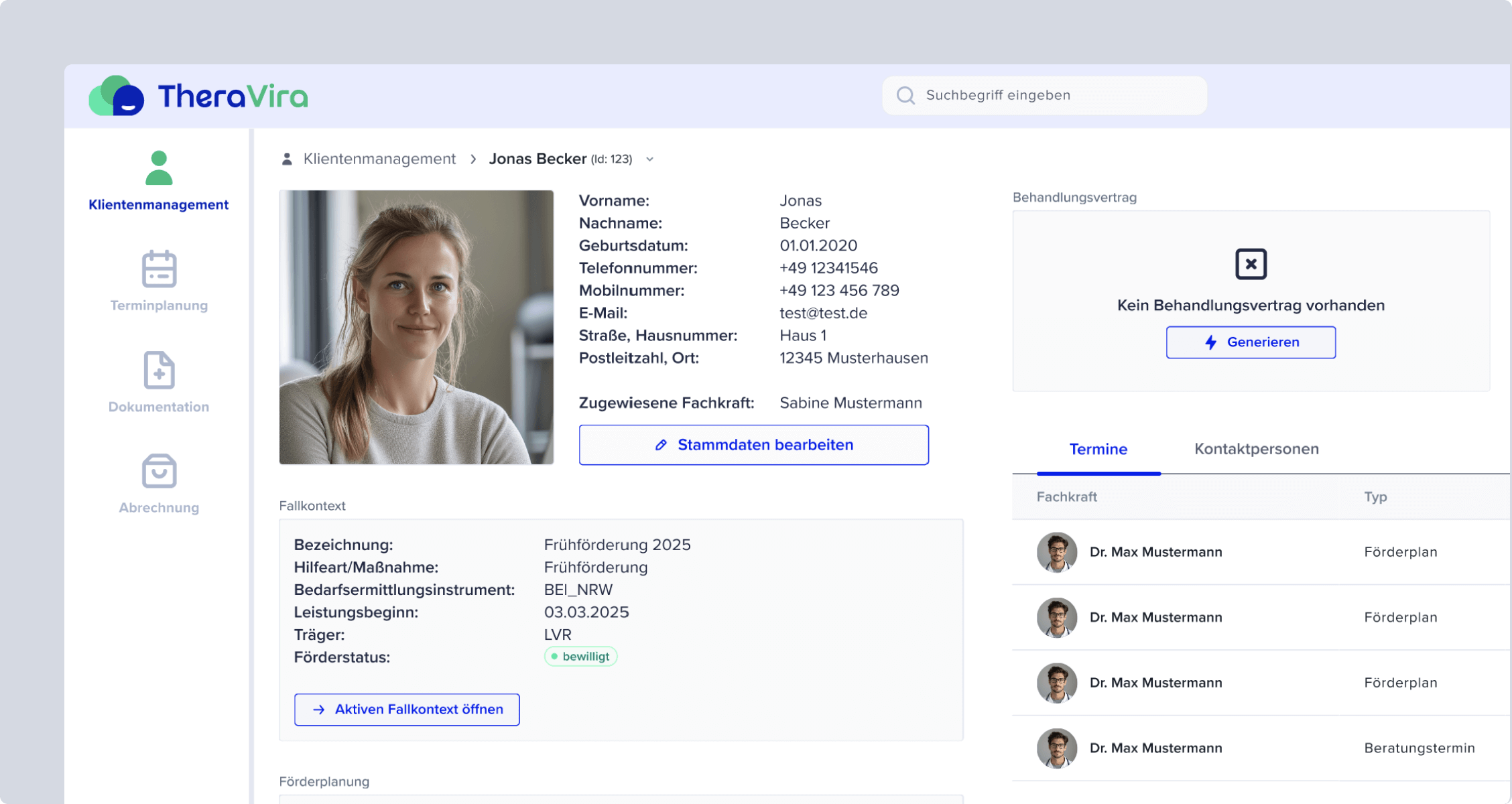Click Dr. Max Mustermann's avatar in first row
This screenshot has width=1512, height=804.
coord(1057,551)
